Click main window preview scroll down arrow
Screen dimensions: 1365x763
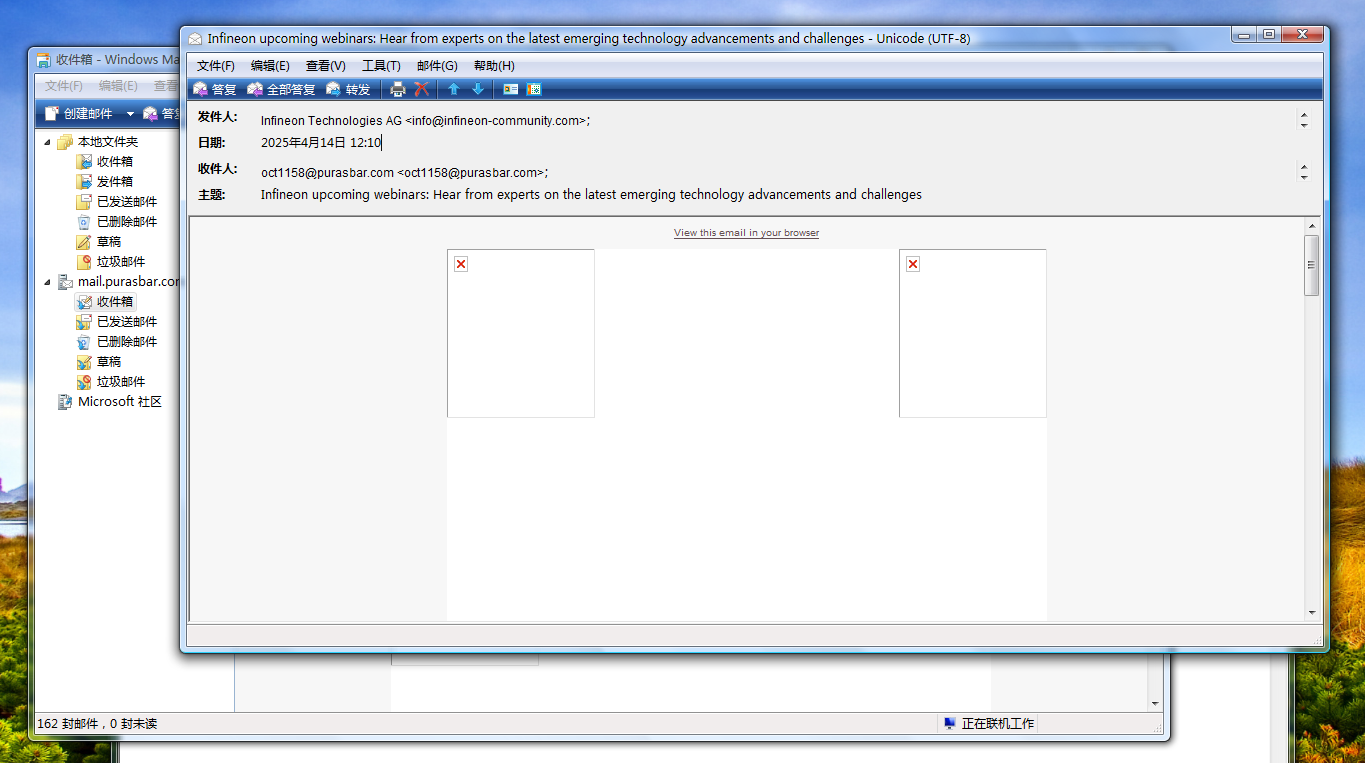[x=1155, y=704]
